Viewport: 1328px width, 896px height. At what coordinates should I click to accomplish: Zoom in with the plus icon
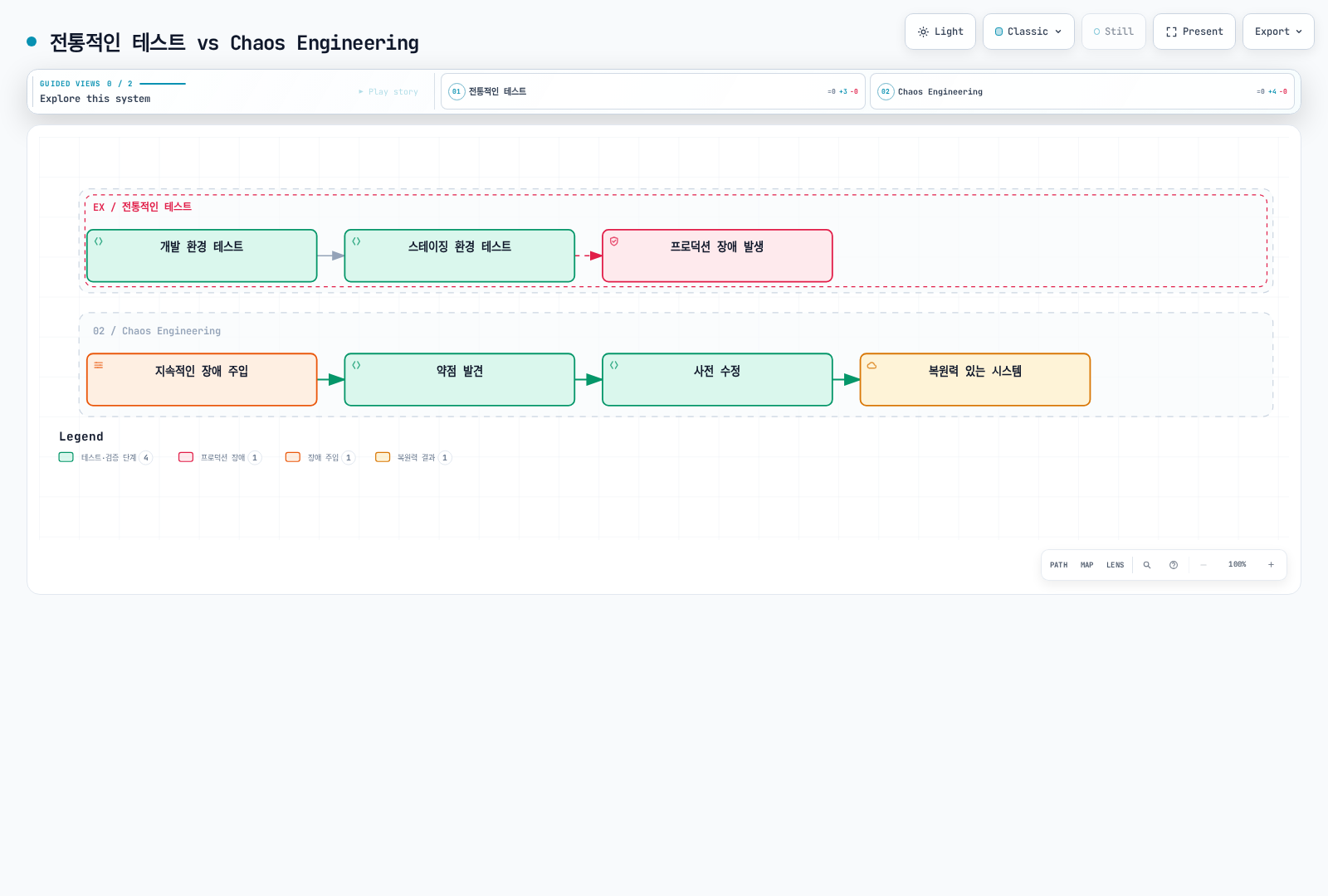tap(1271, 565)
